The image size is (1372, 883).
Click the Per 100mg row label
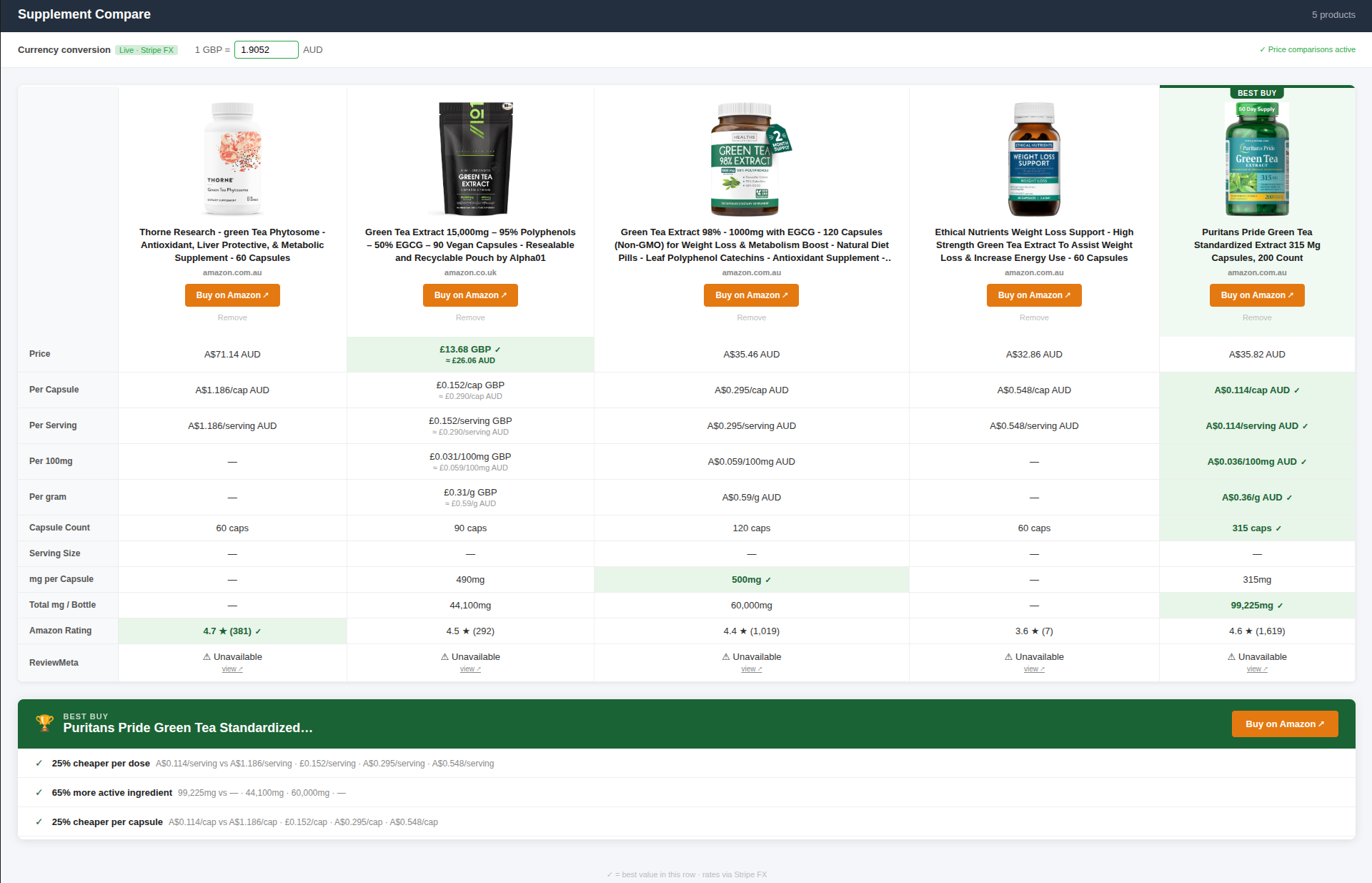coord(51,461)
